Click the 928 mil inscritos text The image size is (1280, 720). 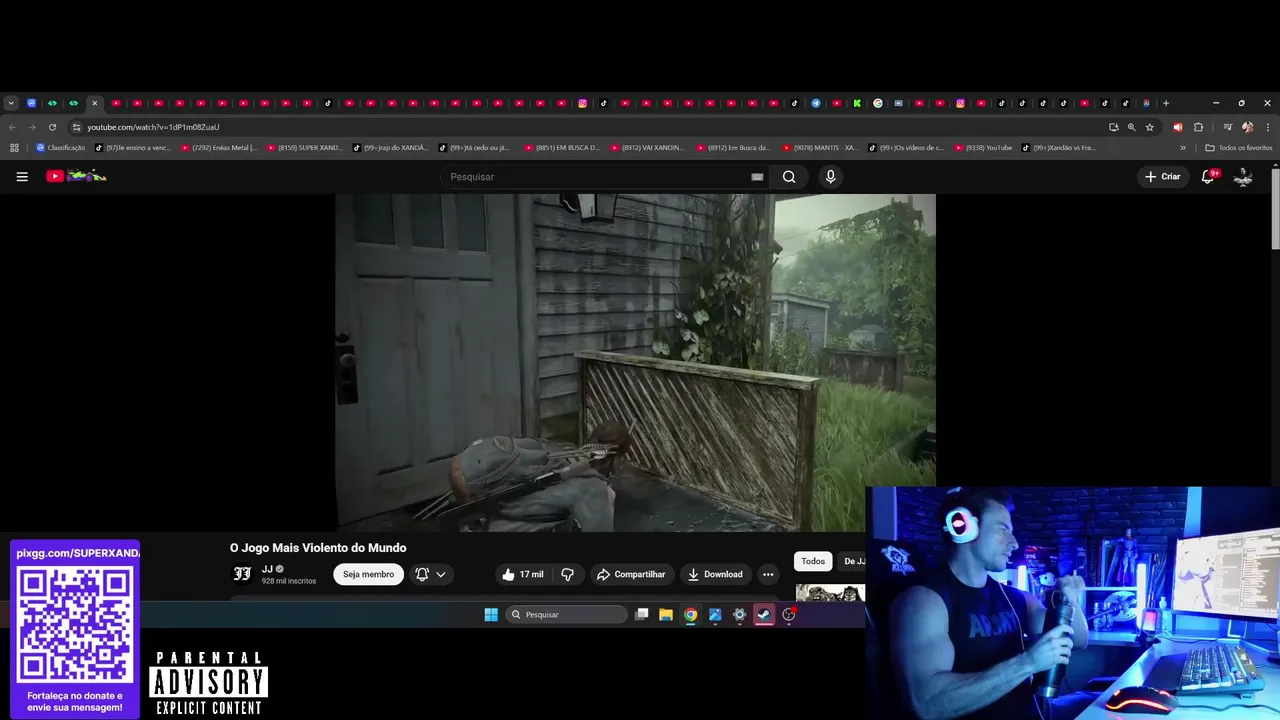click(x=289, y=581)
